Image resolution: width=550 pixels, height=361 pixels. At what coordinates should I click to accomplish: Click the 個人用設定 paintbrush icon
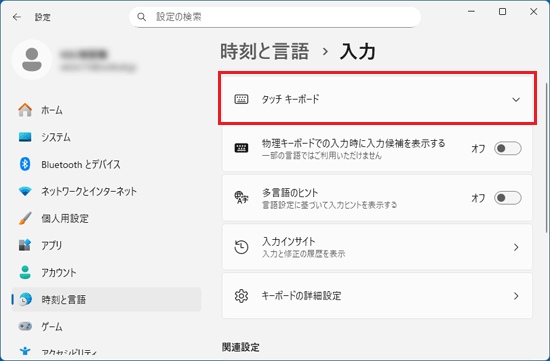[25, 218]
